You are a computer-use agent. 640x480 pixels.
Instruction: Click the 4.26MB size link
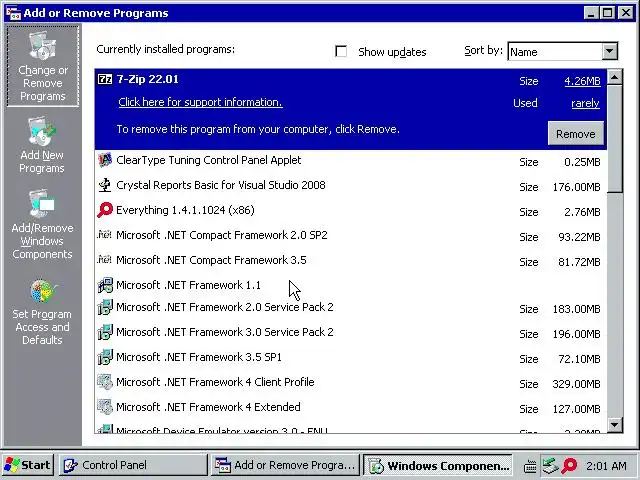pos(582,81)
